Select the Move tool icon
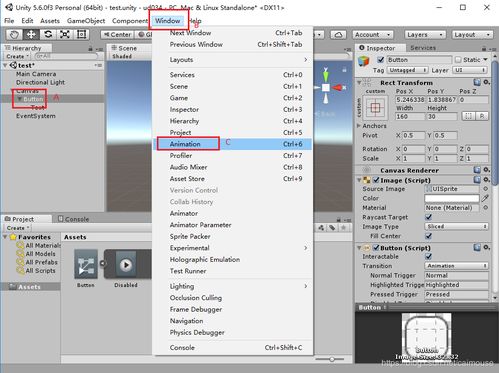Screen dimensions: 499x373 tap(31, 34)
